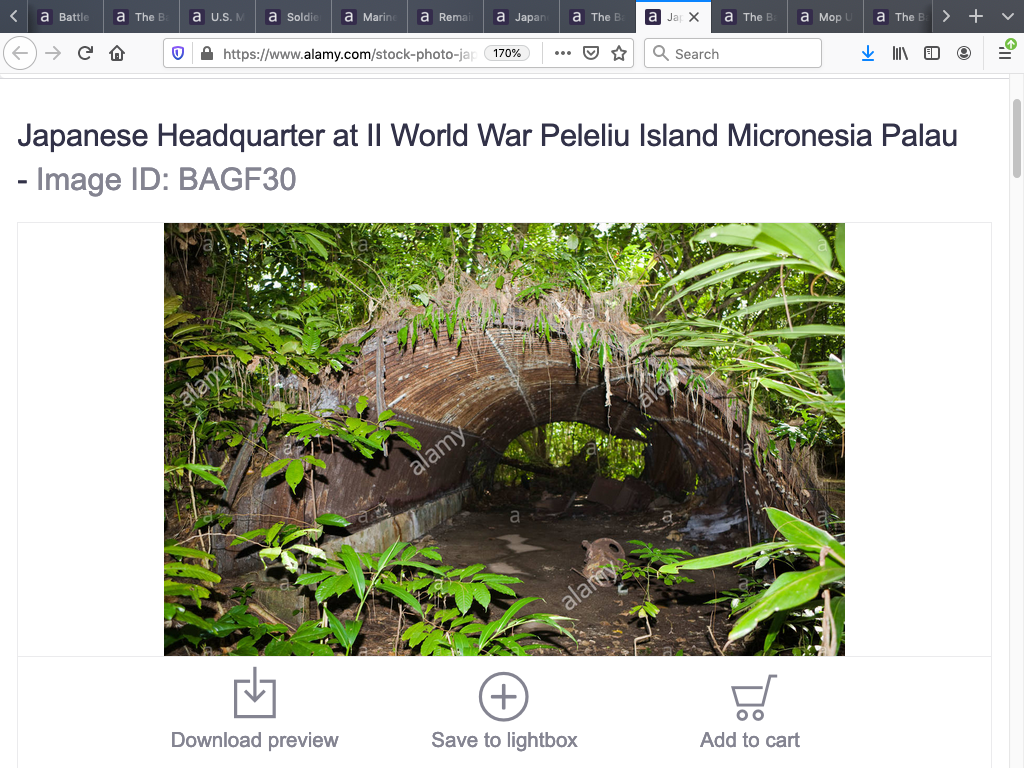Open the Library bookmarks and history icon
This screenshot has height=768, width=1024.
pos(900,54)
